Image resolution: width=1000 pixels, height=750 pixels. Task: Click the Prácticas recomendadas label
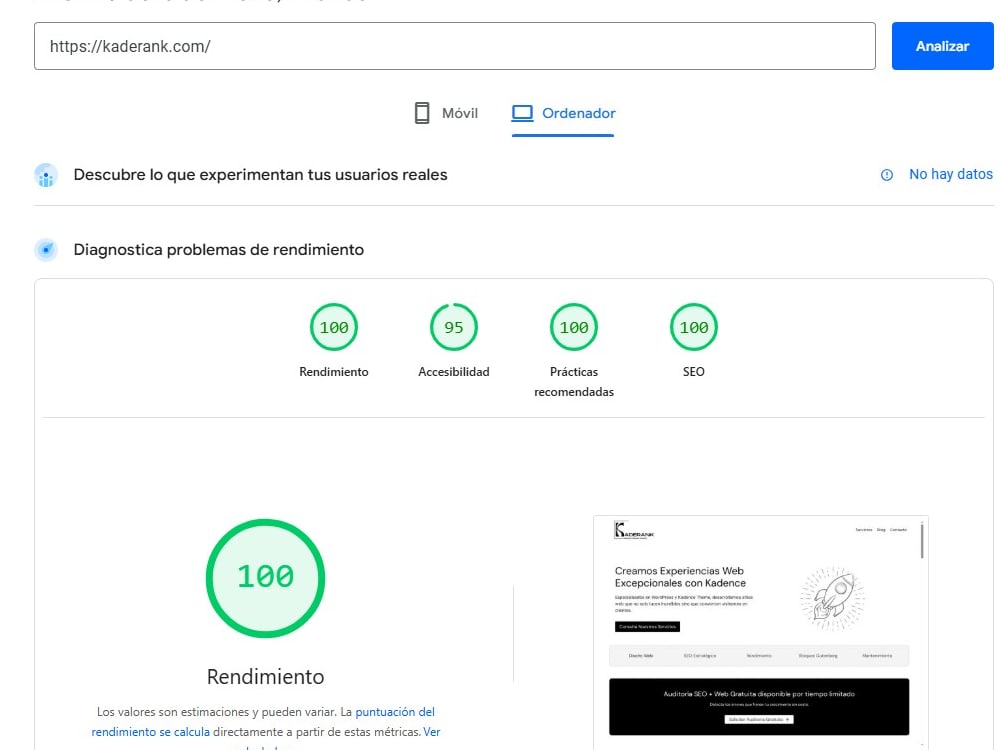coord(573,381)
